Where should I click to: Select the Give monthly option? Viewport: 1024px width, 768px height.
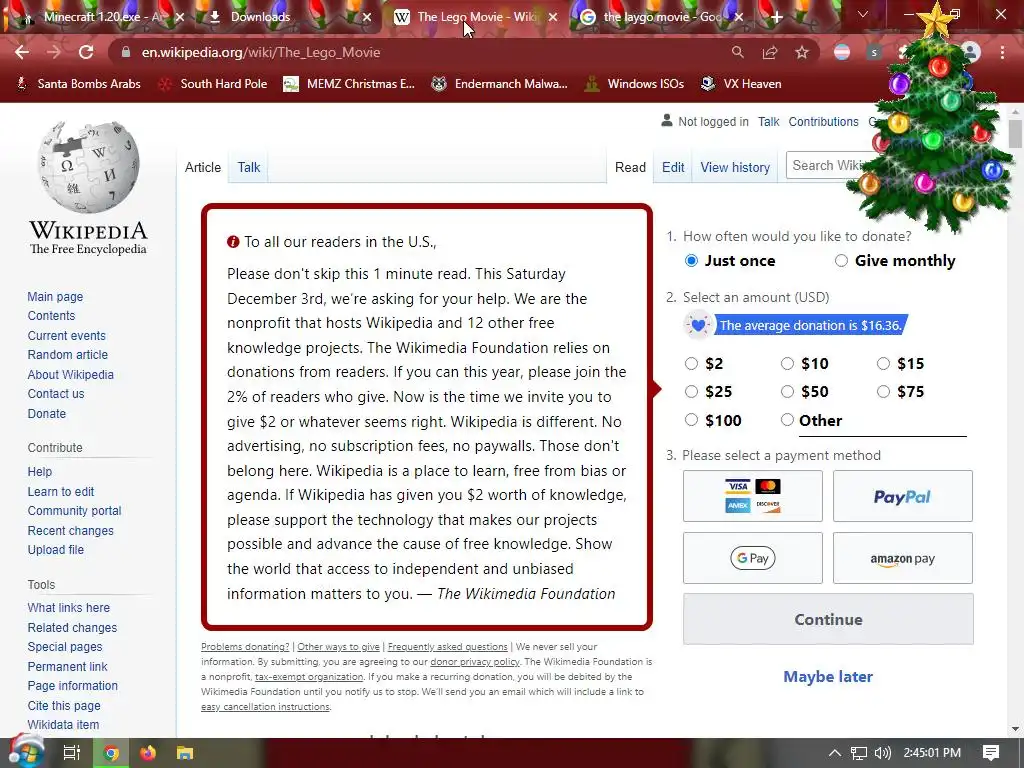(x=841, y=261)
